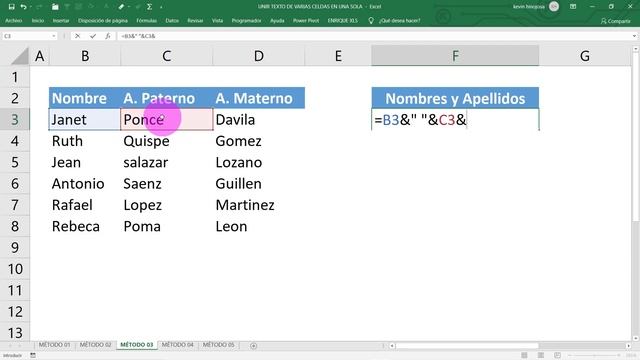Customize the Quick Access Toolbar dropdown

161,7
